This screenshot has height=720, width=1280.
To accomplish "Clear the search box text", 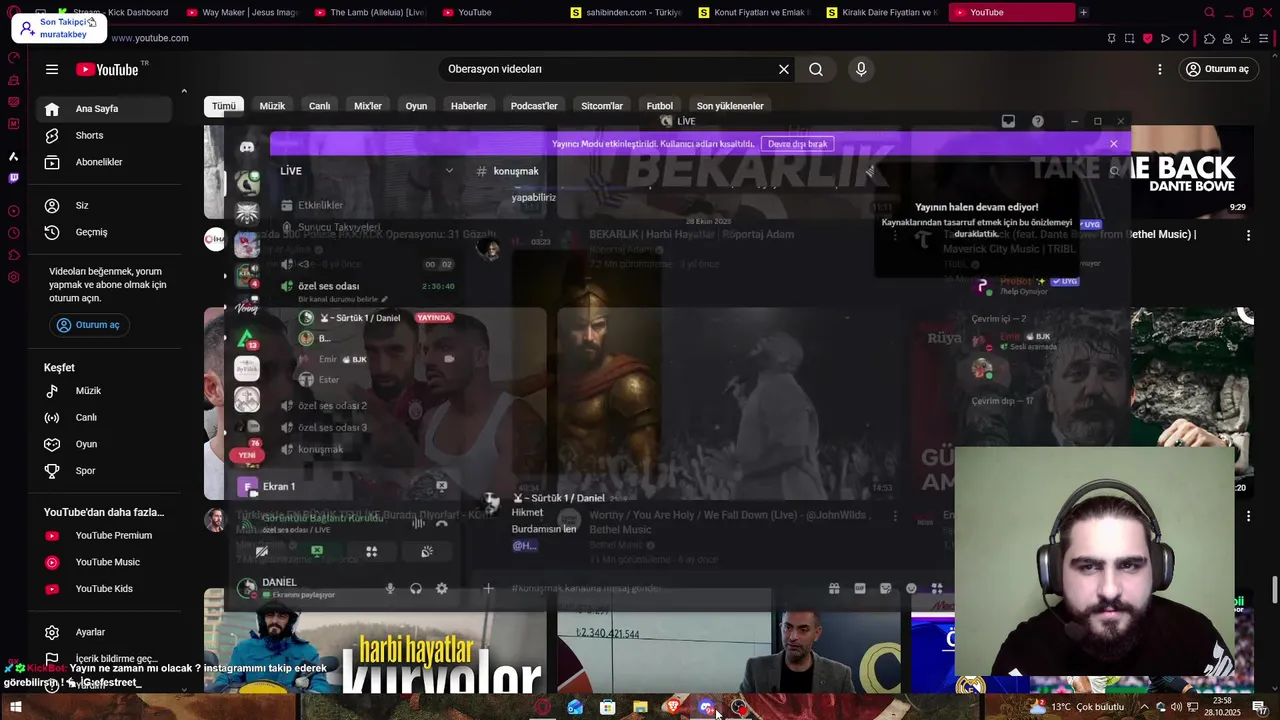I will tap(784, 69).
